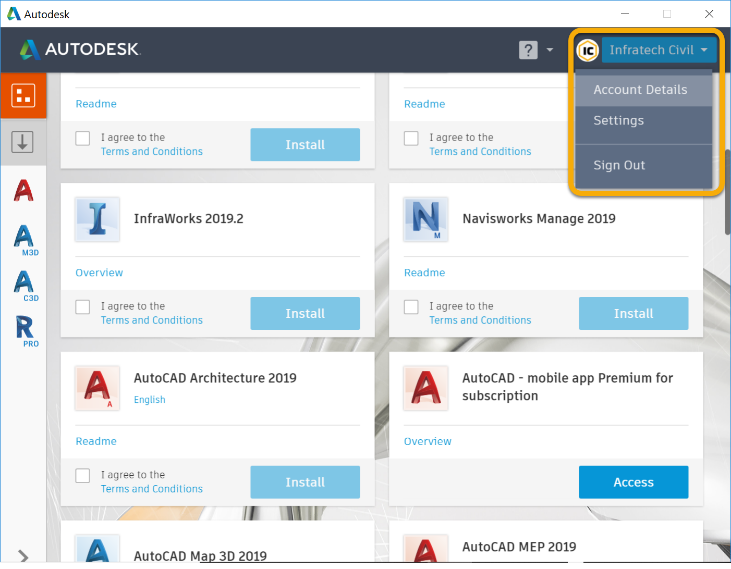Open Terms and Conditions in top-left card

152,151
